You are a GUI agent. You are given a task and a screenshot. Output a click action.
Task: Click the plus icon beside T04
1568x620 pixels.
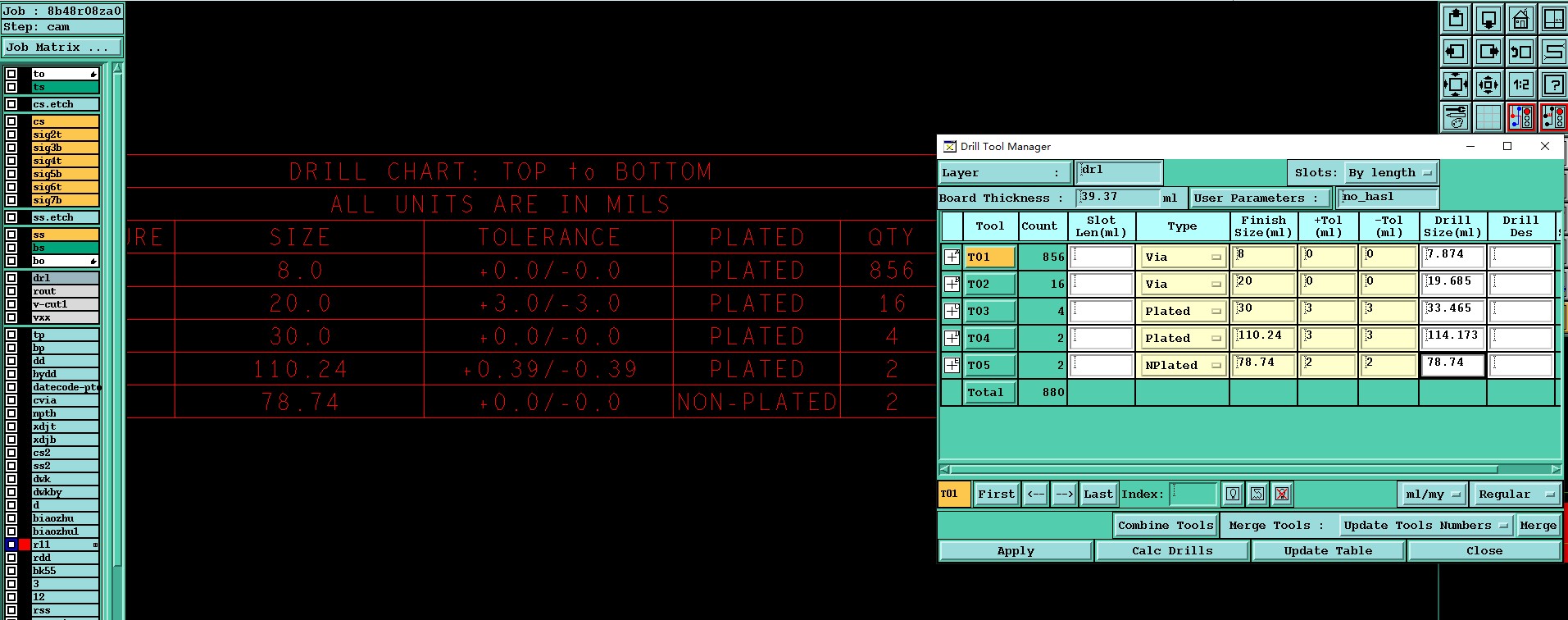point(952,338)
